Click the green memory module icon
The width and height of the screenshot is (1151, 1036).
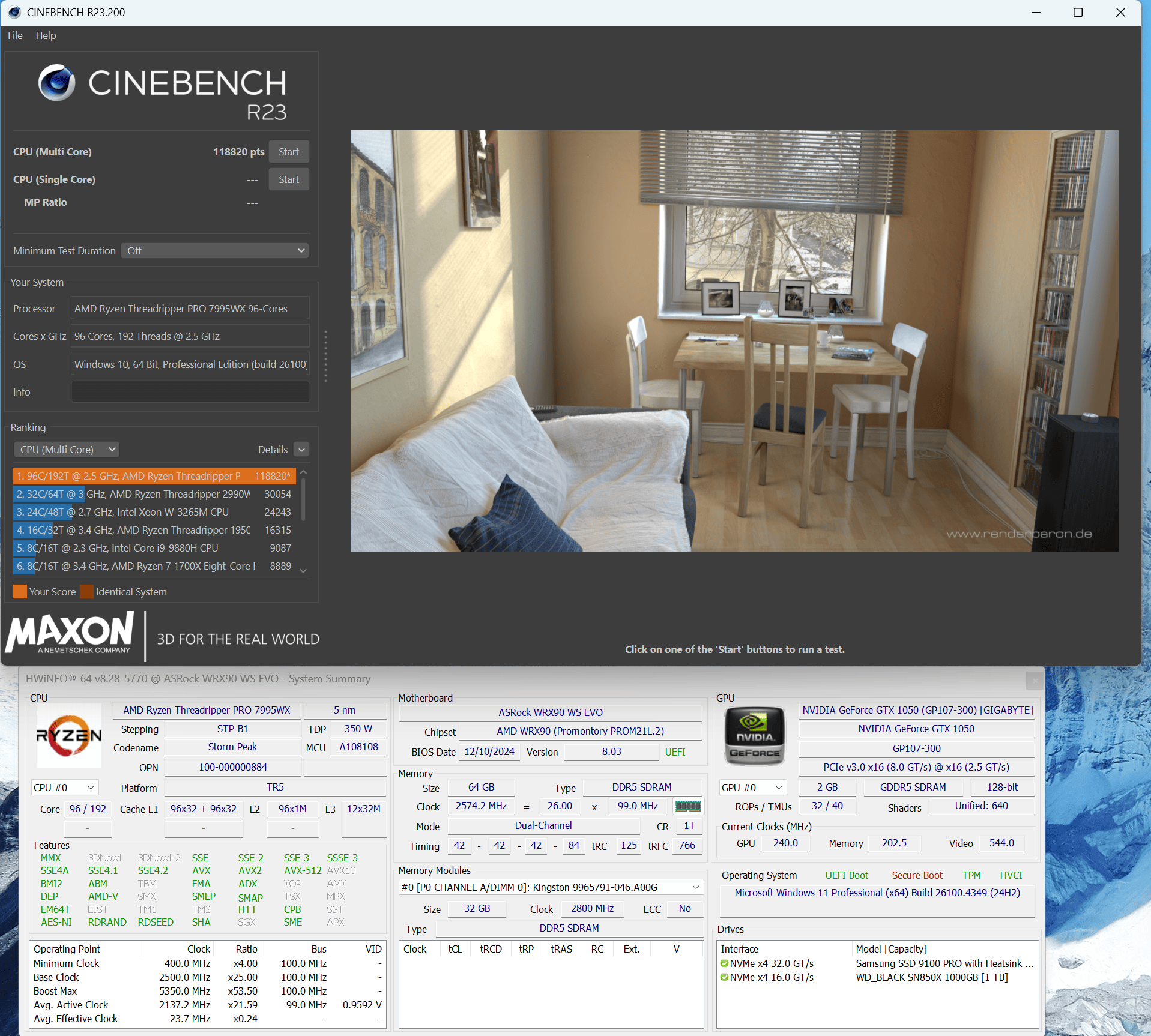click(x=688, y=806)
